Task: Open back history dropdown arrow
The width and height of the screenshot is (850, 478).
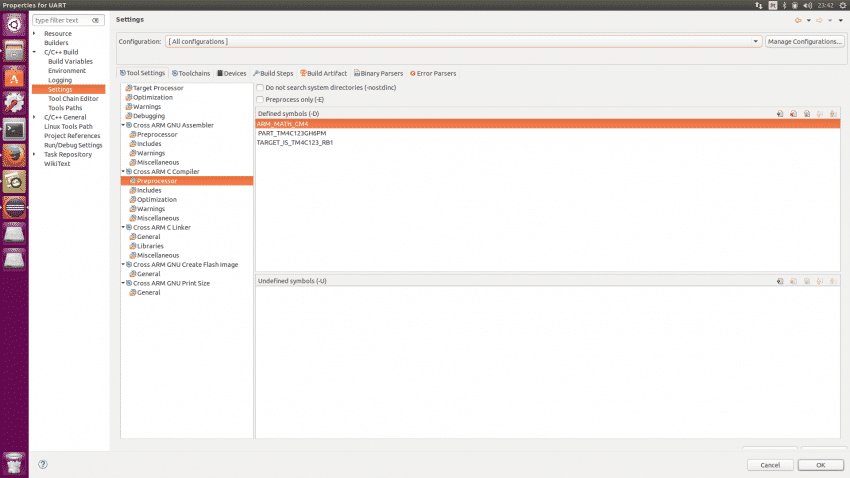Action: [x=808, y=21]
